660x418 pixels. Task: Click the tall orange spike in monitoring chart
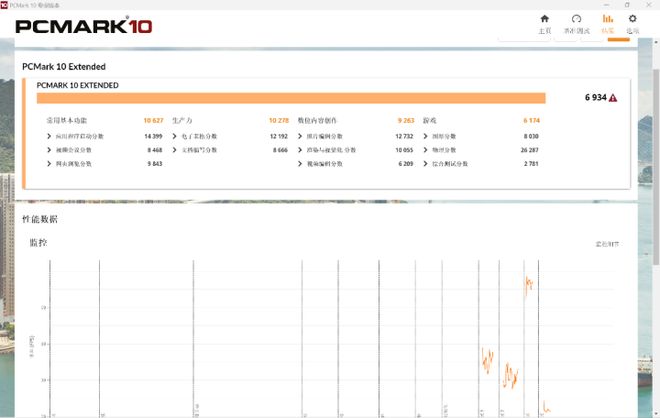point(528,283)
